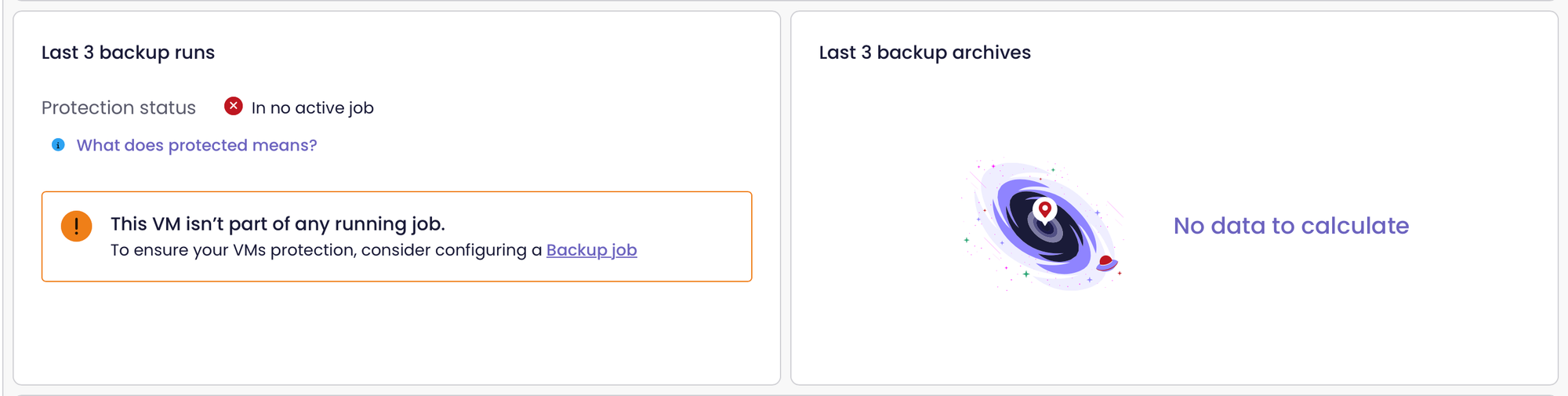This screenshot has height=396, width=1568.
Task: Select the 'Protection status' label
Action: (118, 107)
